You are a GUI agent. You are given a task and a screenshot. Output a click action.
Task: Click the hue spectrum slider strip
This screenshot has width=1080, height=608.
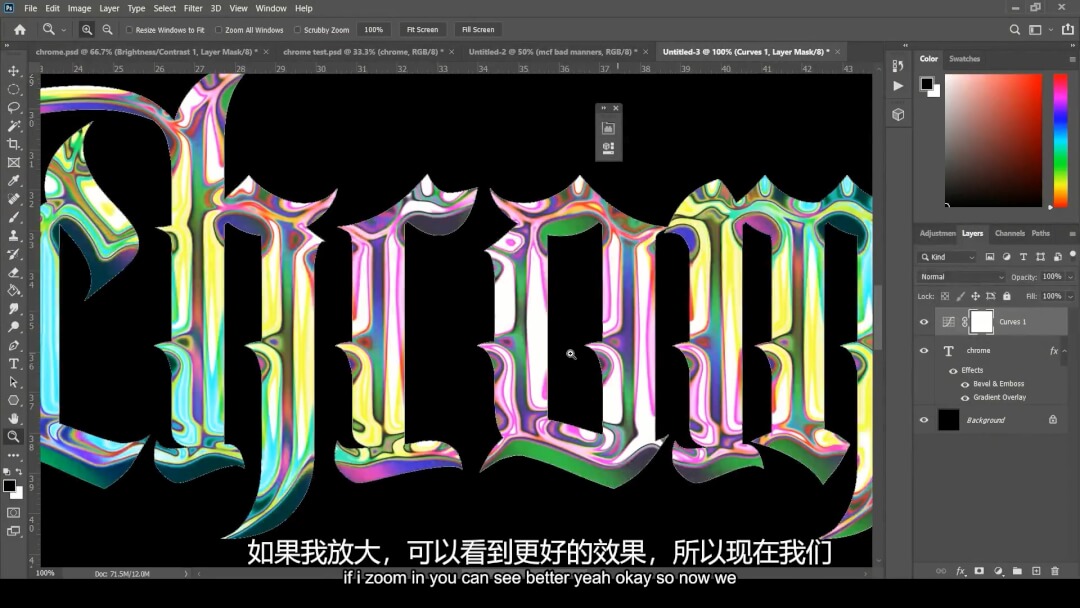[1060, 140]
